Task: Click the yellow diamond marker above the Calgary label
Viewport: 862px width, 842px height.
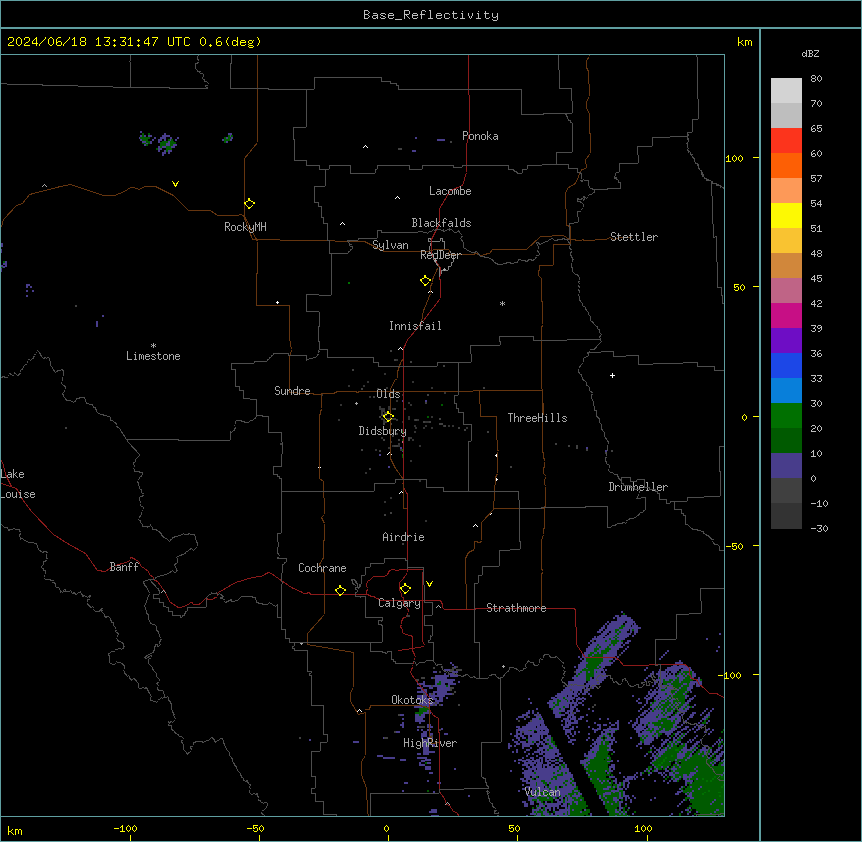Action: 405,589
